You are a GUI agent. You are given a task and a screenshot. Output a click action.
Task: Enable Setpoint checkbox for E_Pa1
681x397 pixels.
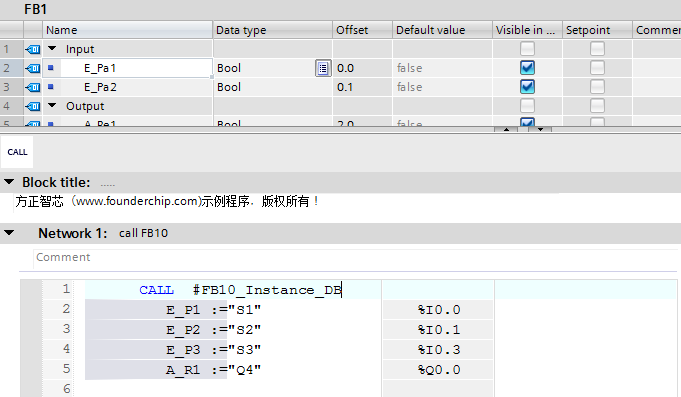(597, 68)
